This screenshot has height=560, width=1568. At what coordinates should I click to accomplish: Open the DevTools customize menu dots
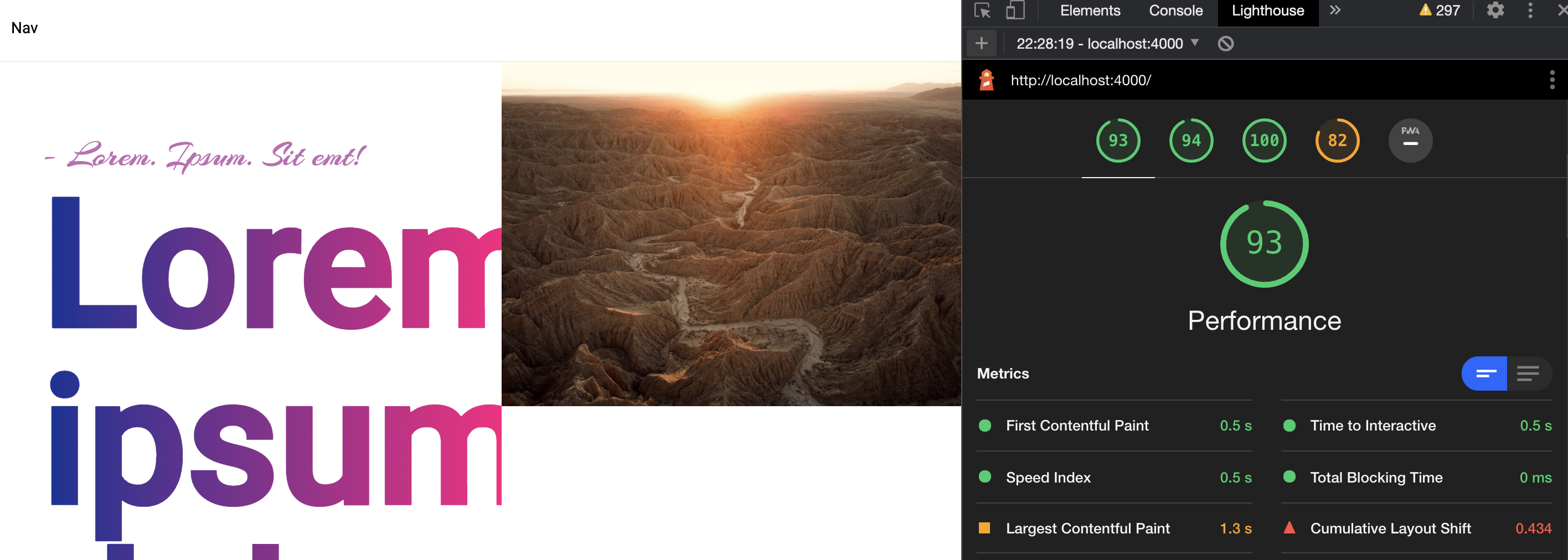(x=1530, y=11)
